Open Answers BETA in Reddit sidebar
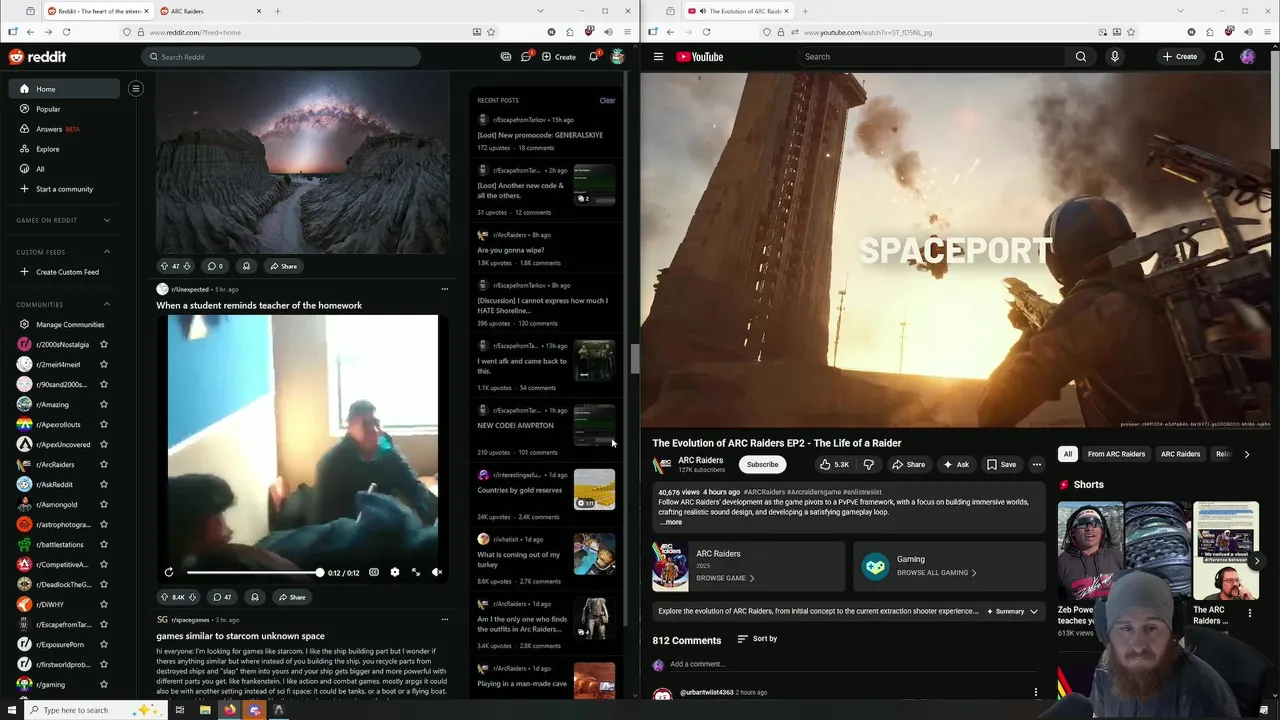The height and width of the screenshot is (720, 1280). coord(65,129)
